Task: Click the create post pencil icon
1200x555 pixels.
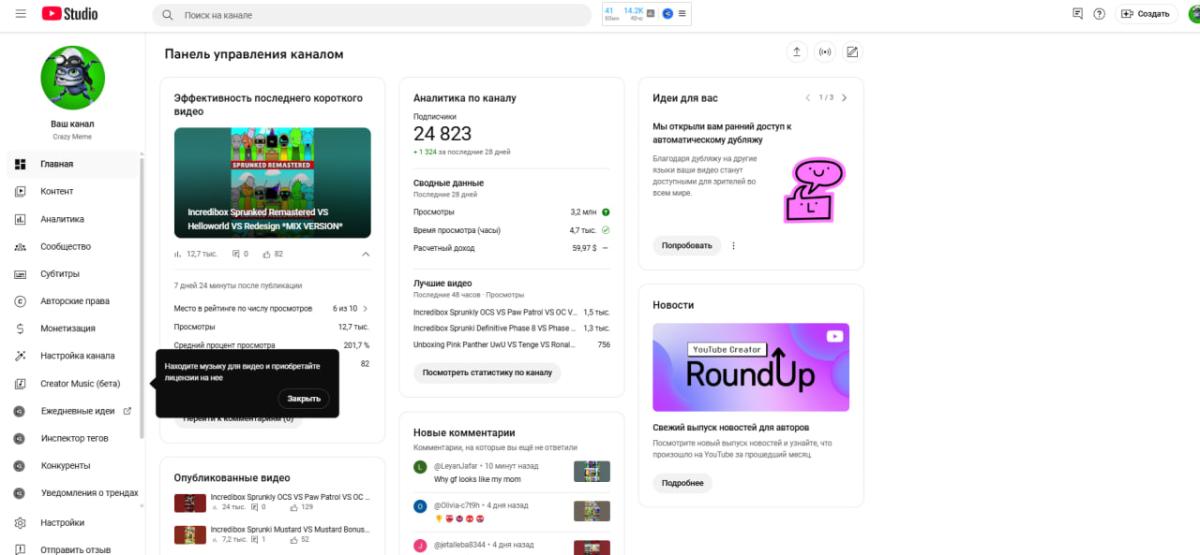Action: pos(852,52)
